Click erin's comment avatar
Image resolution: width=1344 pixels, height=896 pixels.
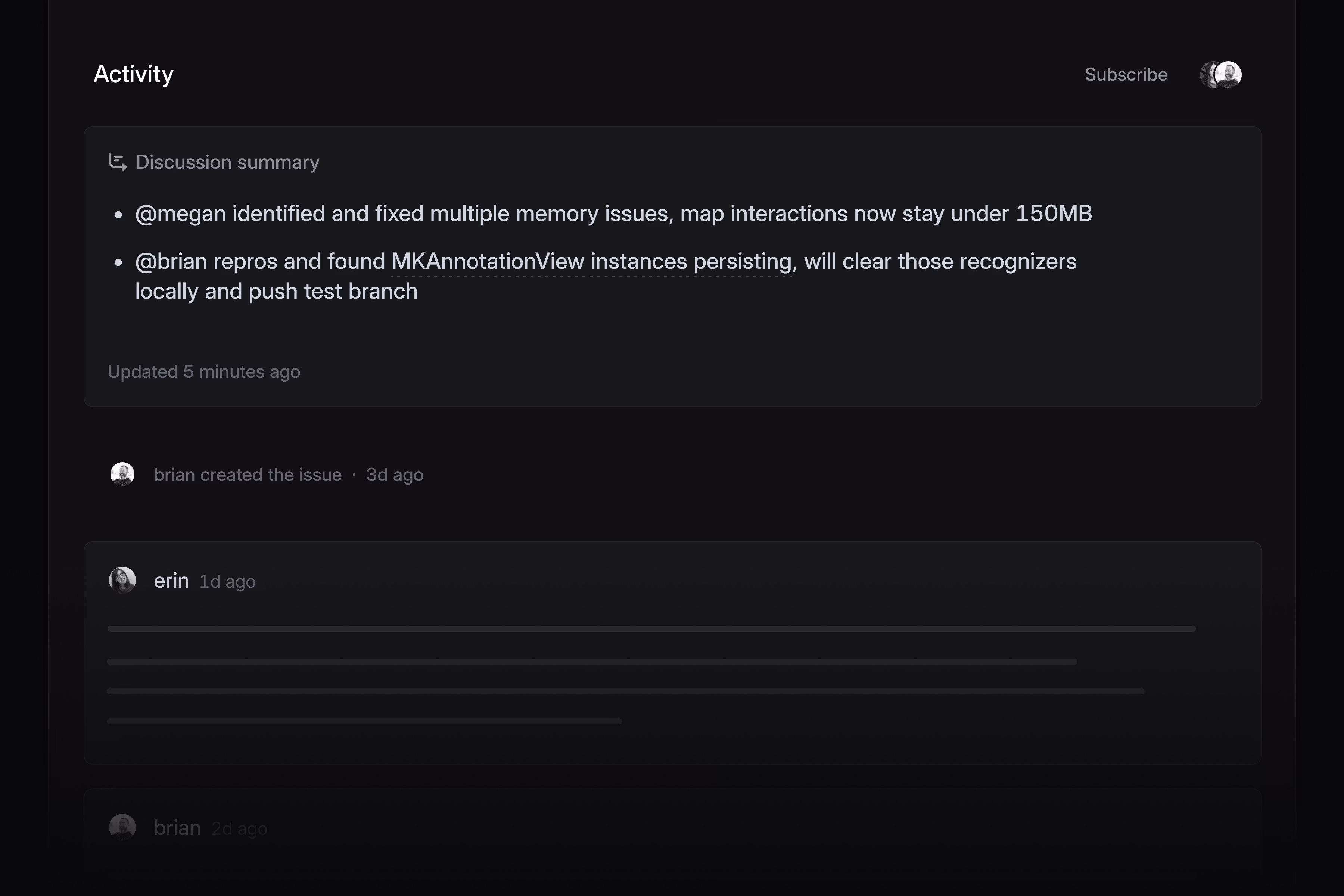122,580
